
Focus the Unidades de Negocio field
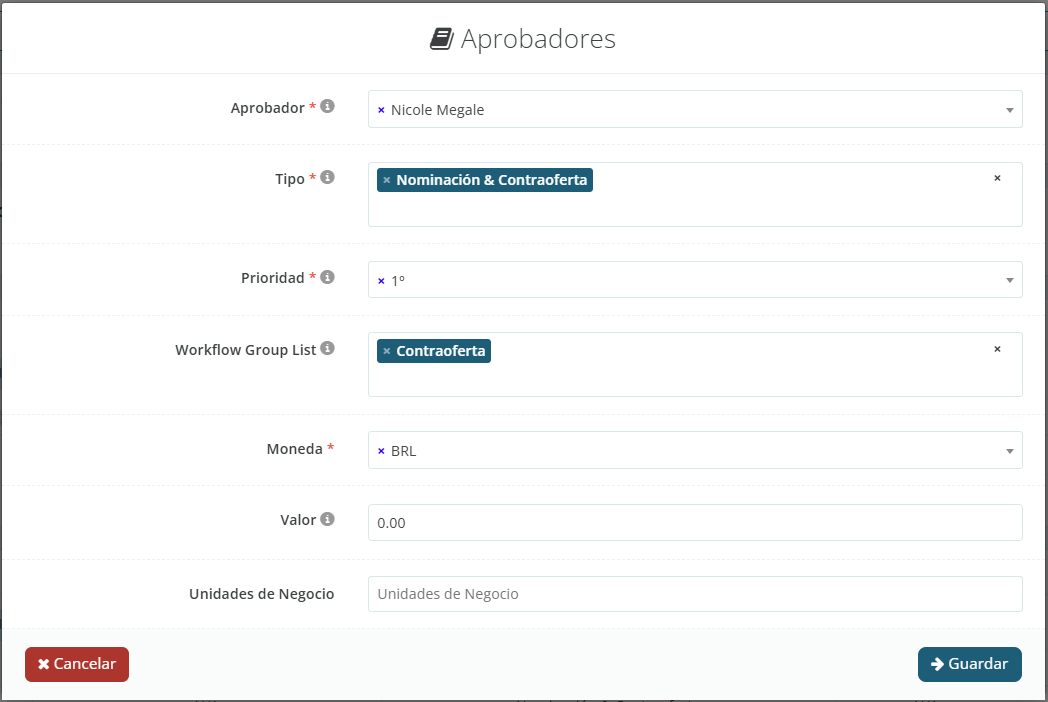click(x=694, y=594)
